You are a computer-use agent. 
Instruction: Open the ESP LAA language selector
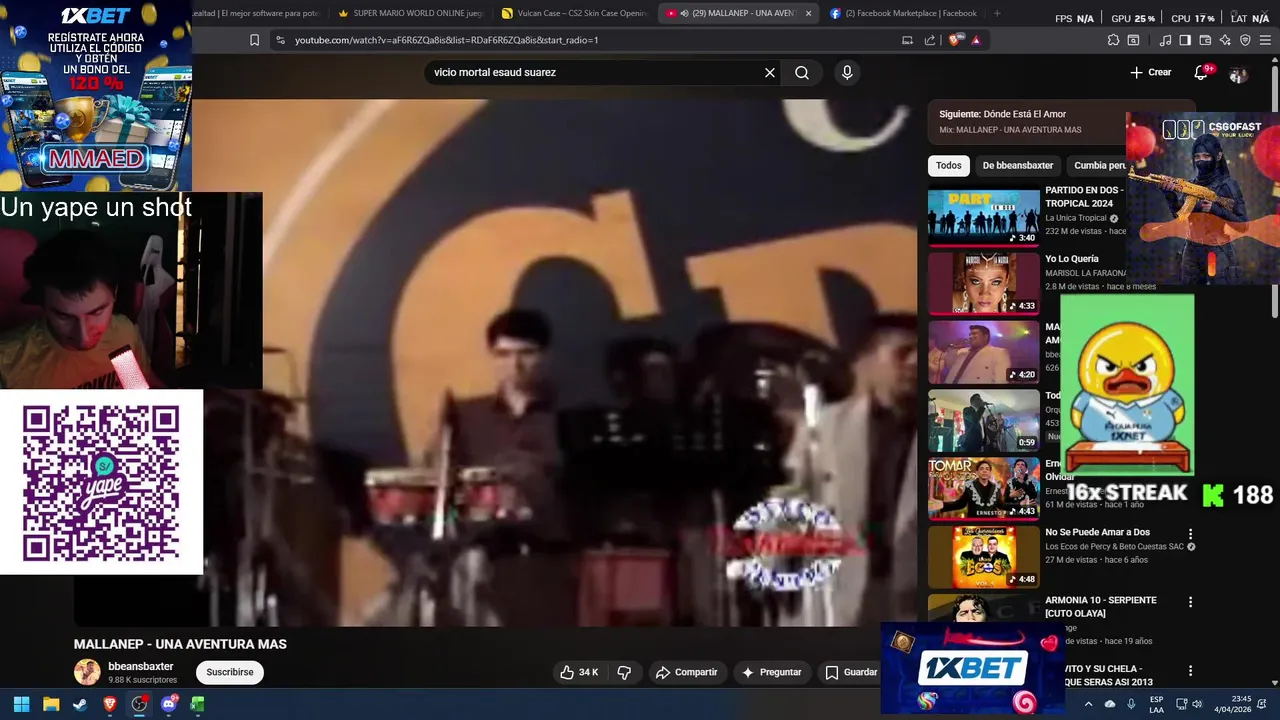click(1156, 704)
